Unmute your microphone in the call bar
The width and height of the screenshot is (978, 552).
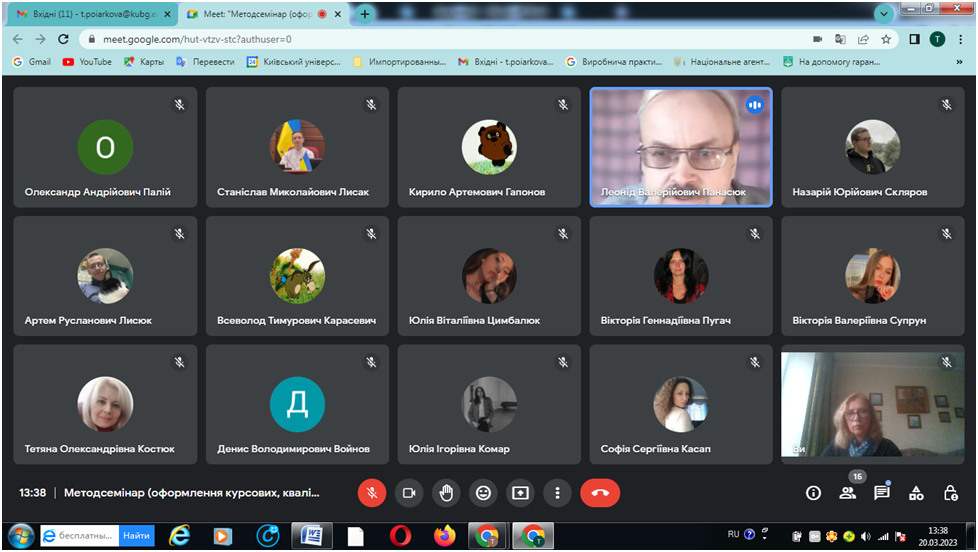tap(371, 493)
